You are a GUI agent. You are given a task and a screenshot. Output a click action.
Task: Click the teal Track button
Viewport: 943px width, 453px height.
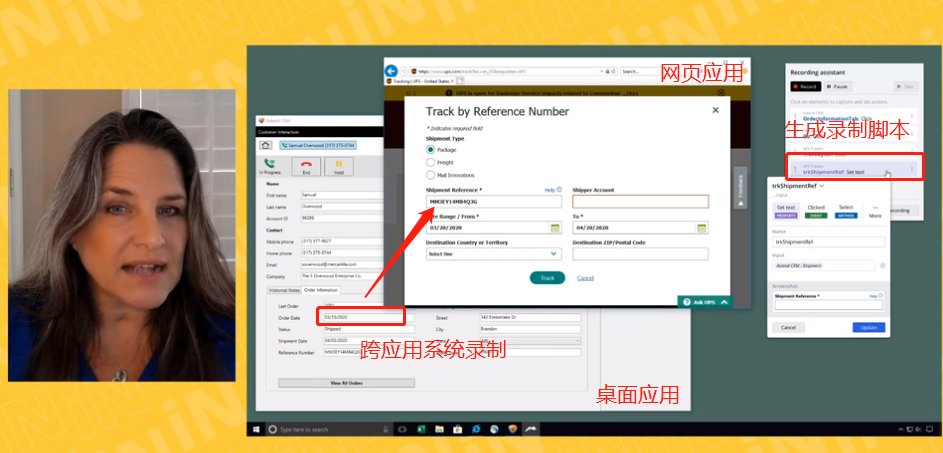547,278
